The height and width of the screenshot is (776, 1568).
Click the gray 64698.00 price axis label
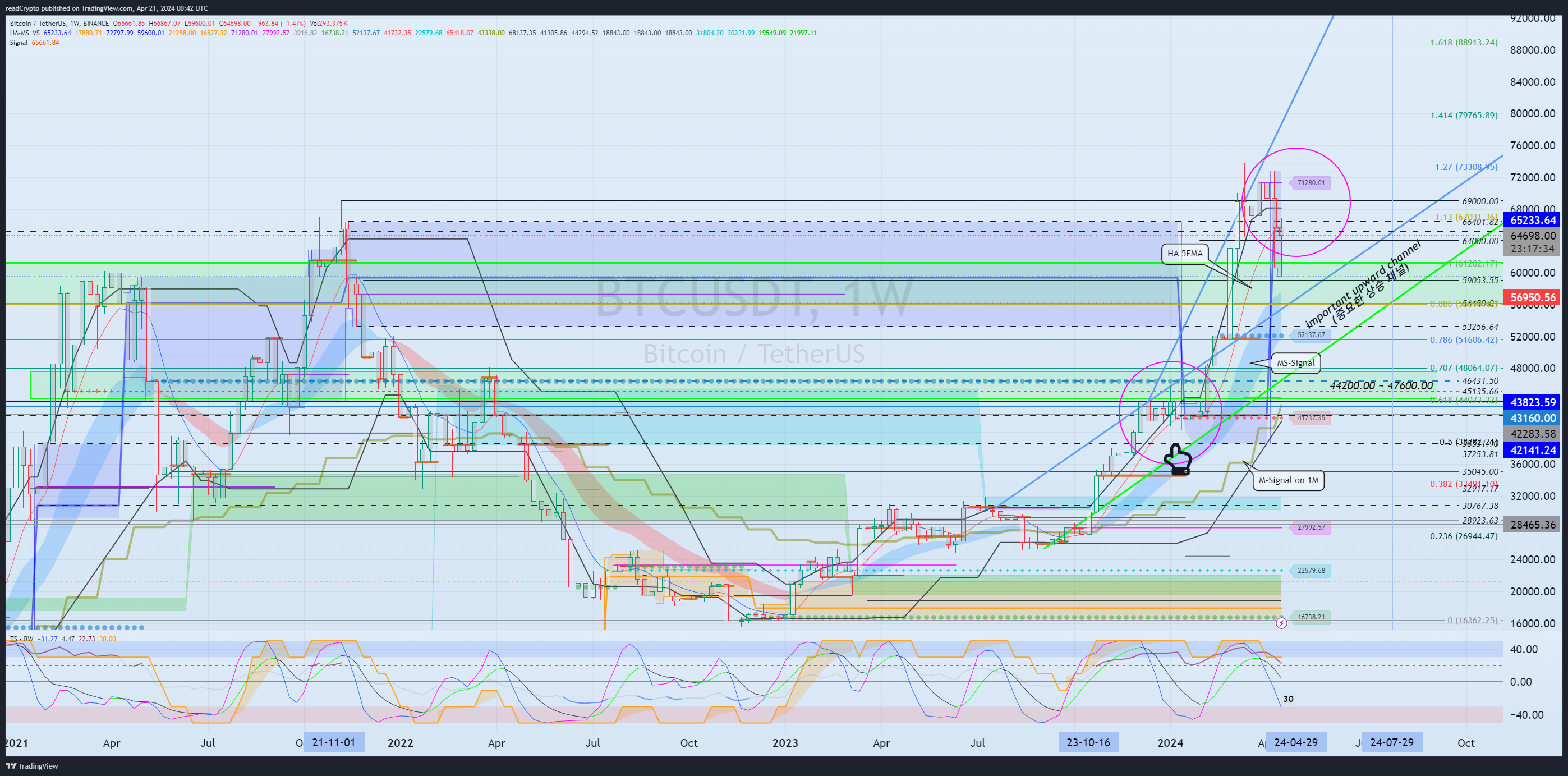click(1532, 236)
